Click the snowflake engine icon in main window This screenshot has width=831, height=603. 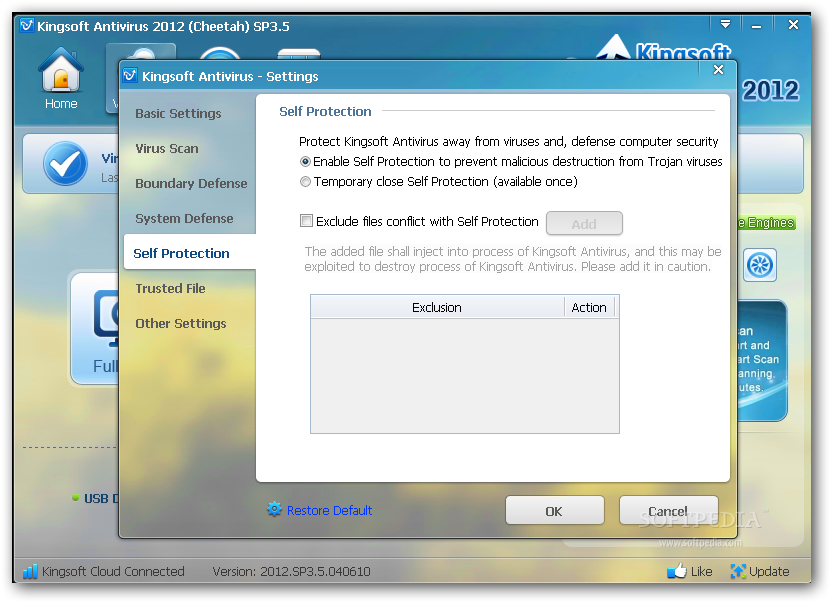click(x=760, y=265)
